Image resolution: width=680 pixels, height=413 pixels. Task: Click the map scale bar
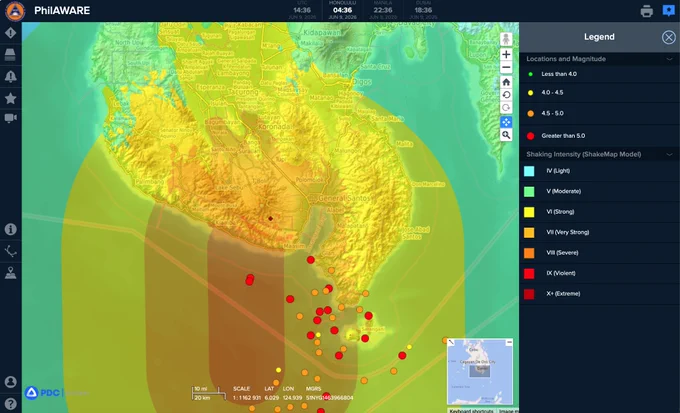(209, 393)
